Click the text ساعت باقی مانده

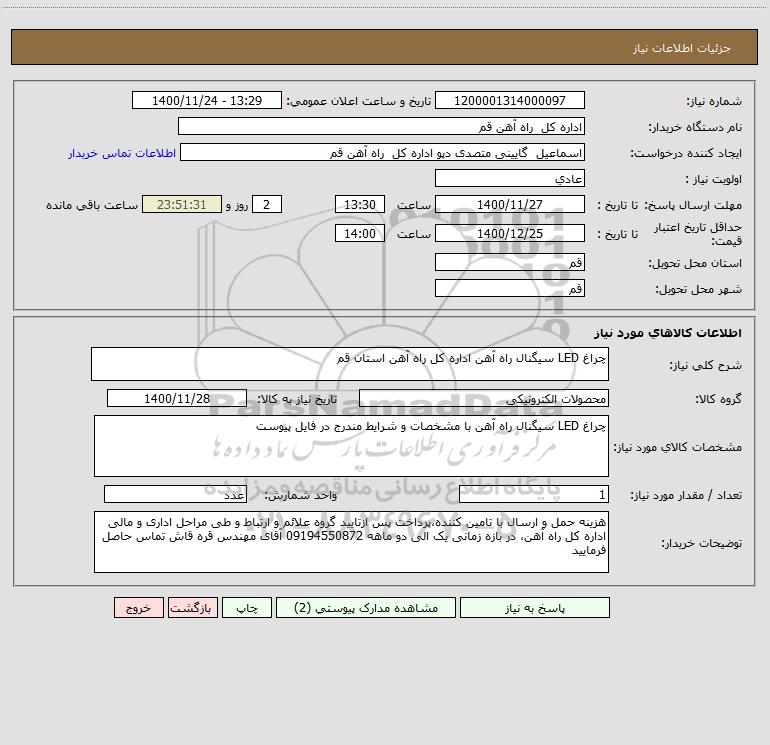click(92, 205)
